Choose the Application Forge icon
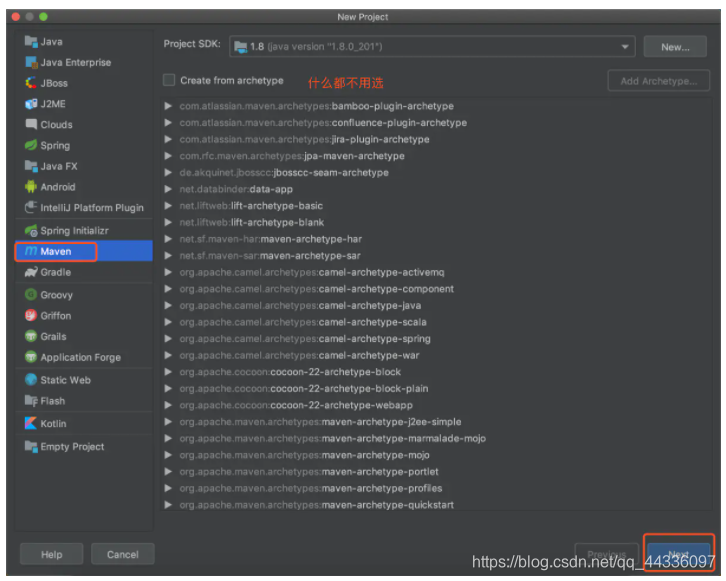This screenshot has width=726, height=581. click(31, 357)
